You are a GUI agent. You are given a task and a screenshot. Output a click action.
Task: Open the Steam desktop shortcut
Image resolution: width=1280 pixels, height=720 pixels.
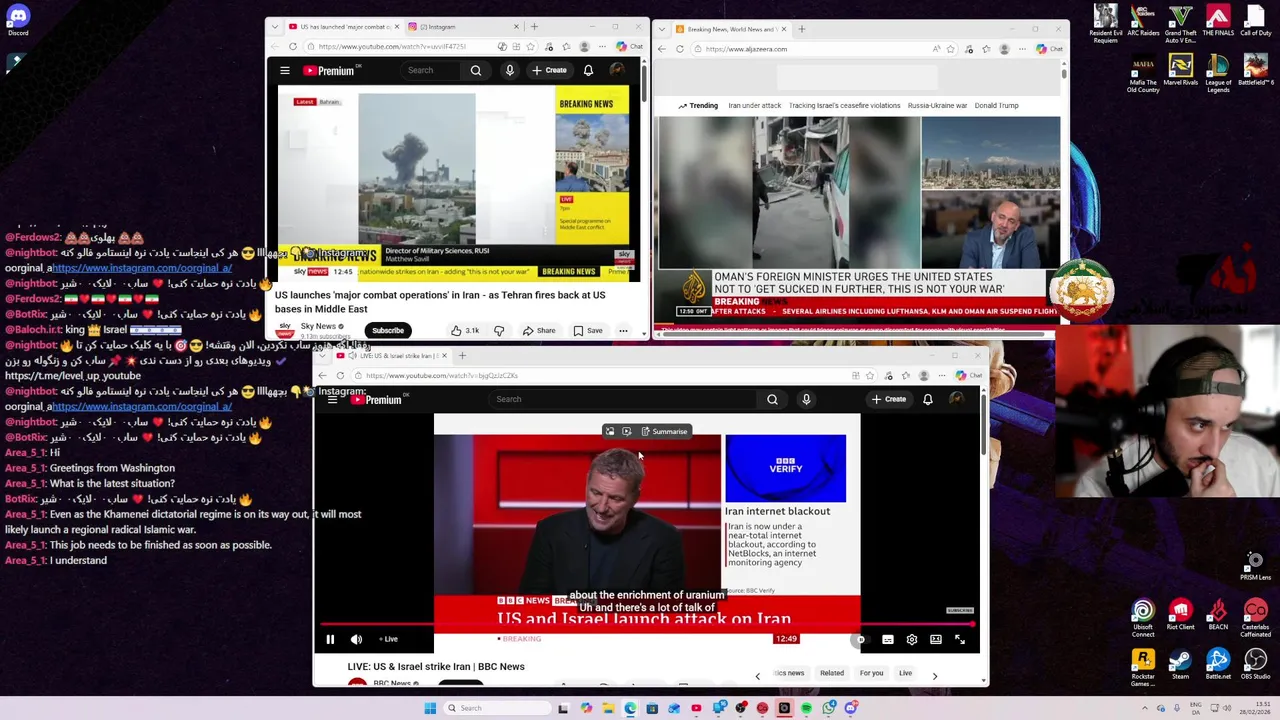click(x=1181, y=665)
